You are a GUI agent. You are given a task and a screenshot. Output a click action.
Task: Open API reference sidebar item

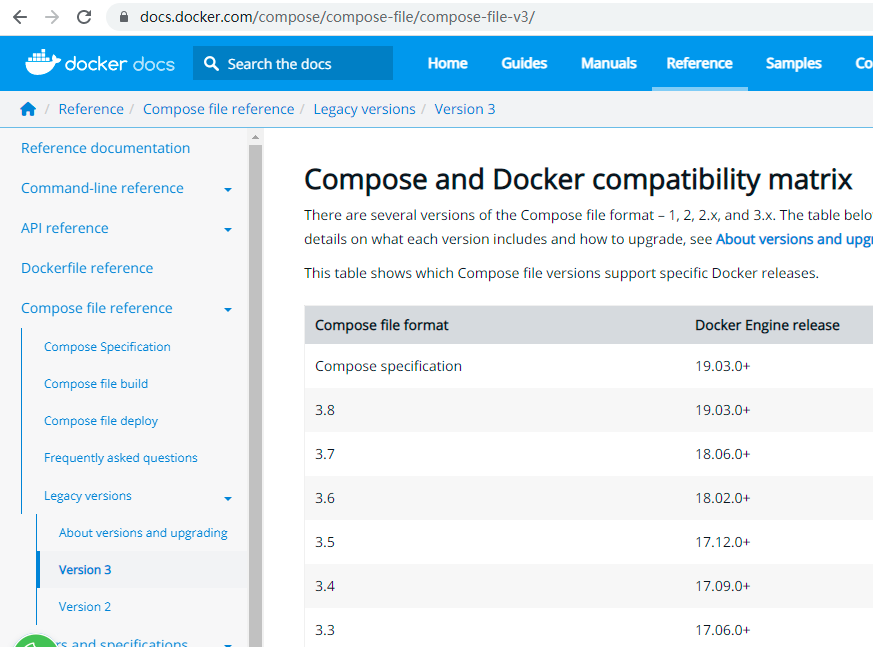point(65,228)
